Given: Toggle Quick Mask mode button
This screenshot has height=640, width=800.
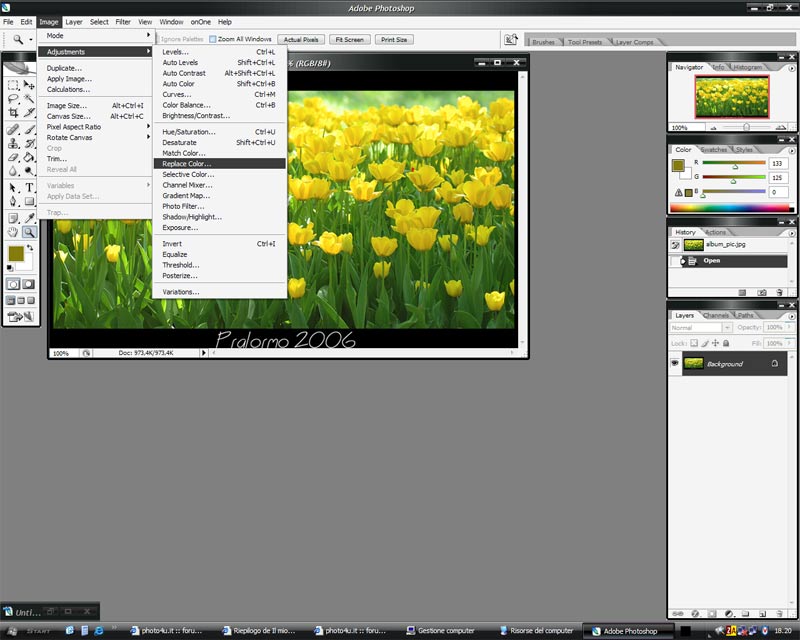Looking at the screenshot, I should tap(29, 284).
